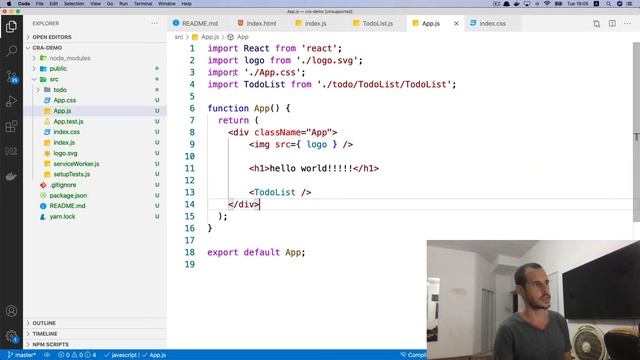Open index.css in the file tree
Image resolution: width=640 pixels, height=360 pixels.
(x=67, y=132)
